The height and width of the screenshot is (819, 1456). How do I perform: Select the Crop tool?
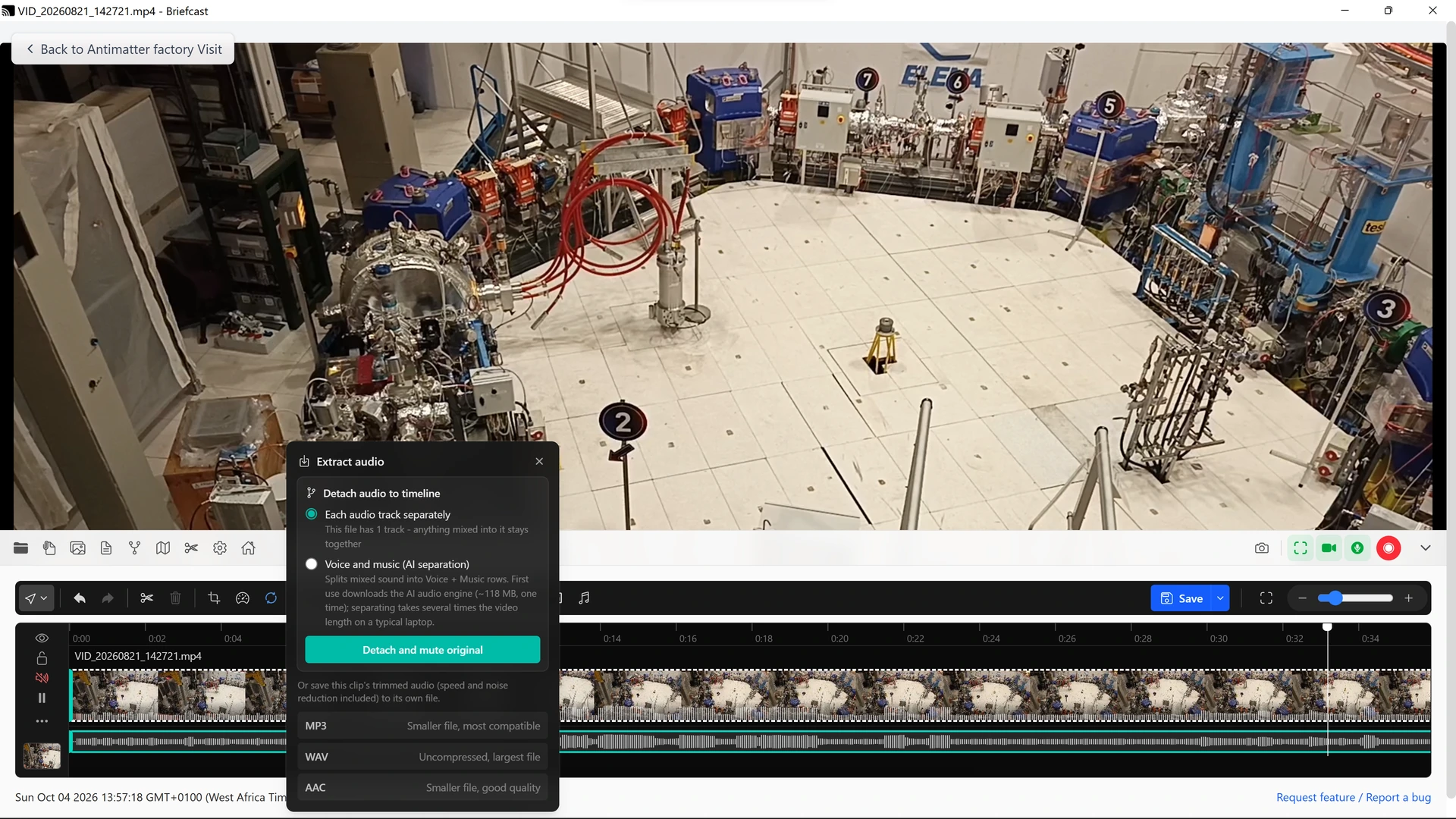(x=214, y=598)
